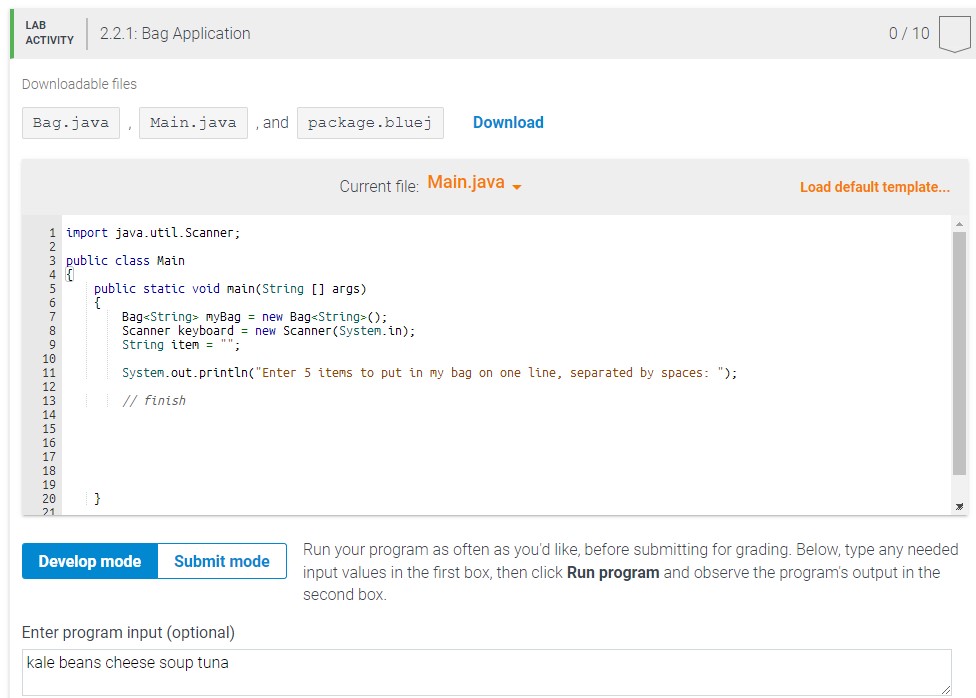Click the Download link for the files
The image size is (976, 698).
point(508,122)
